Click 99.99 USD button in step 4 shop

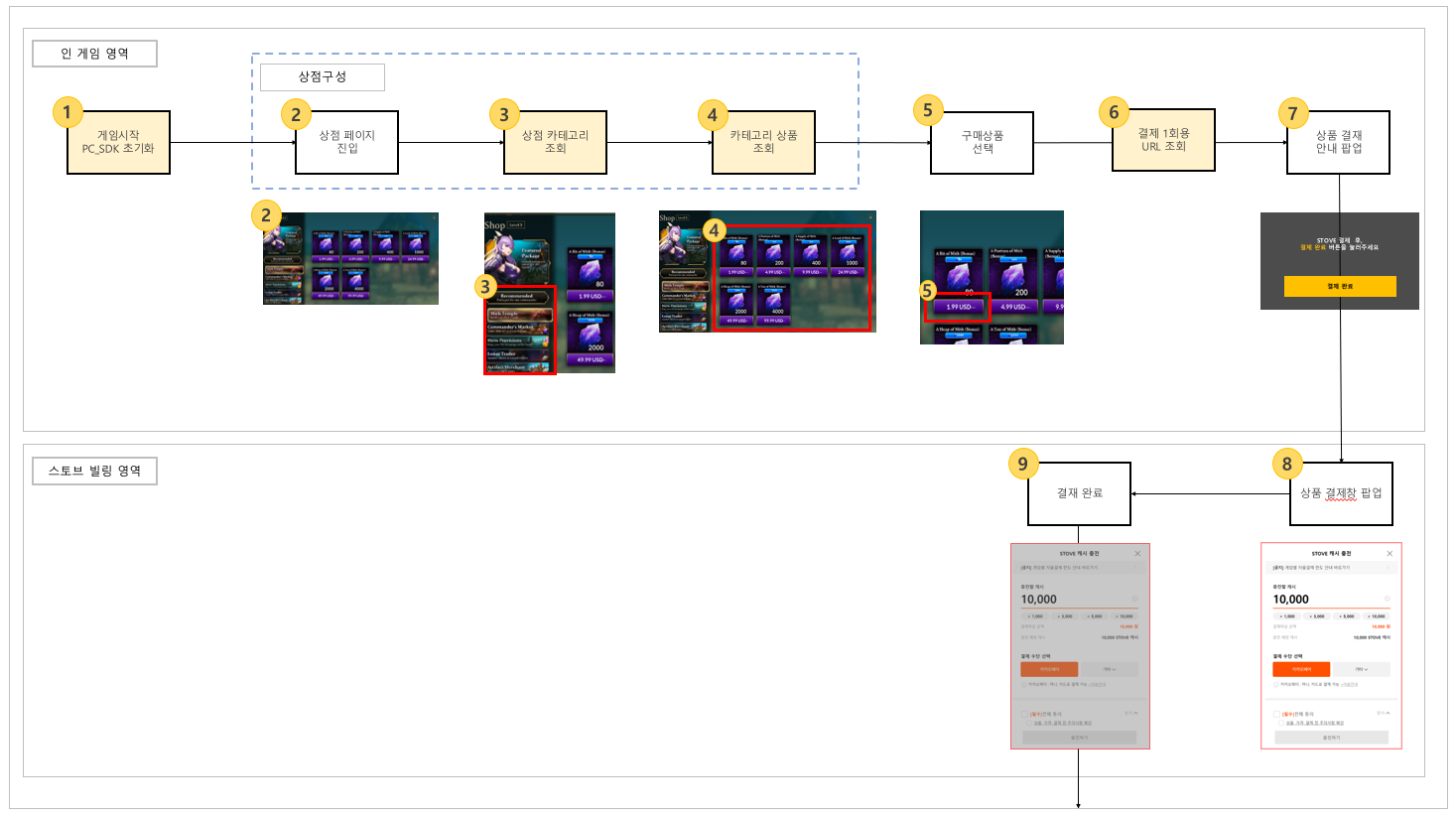(x=773, y=321)
